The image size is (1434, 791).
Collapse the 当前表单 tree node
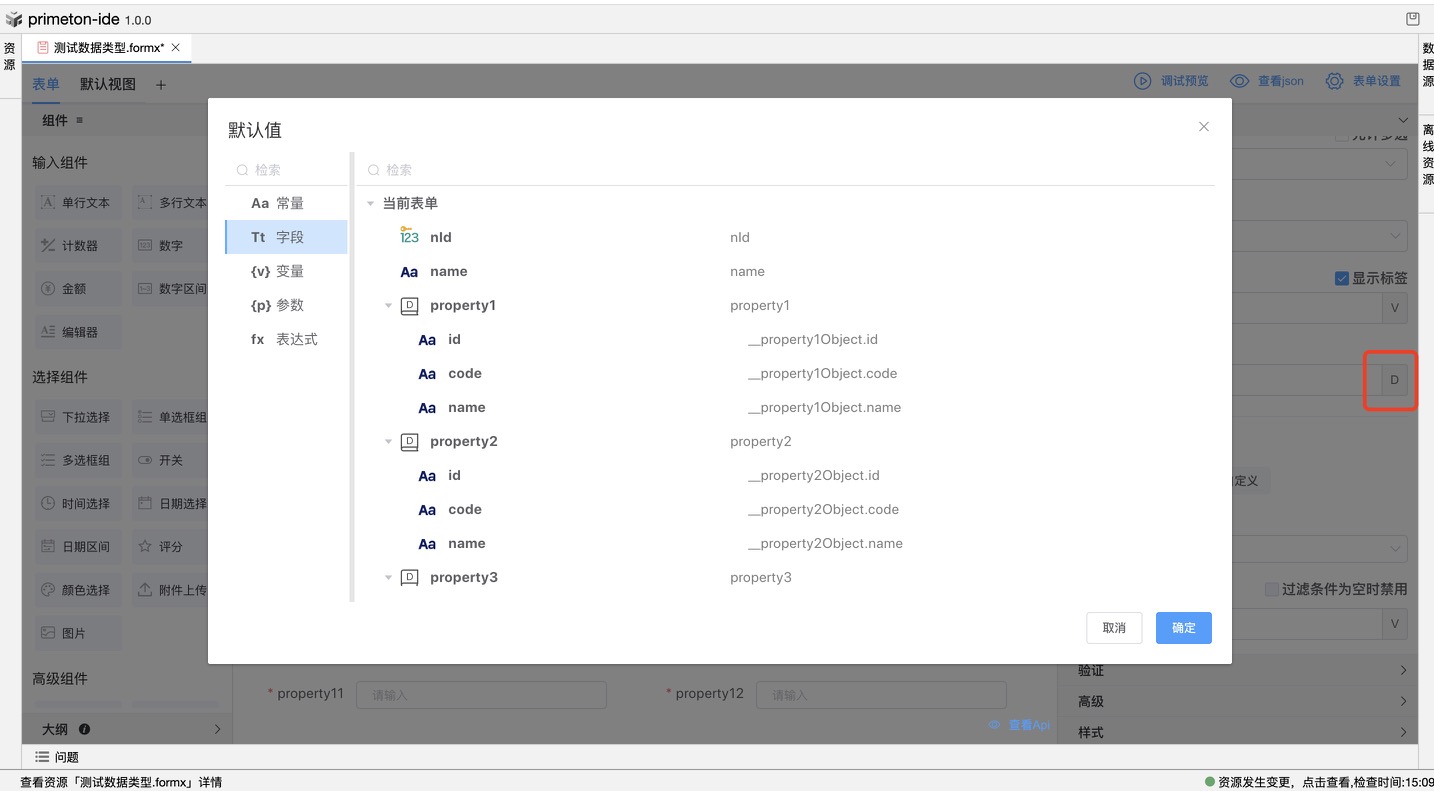tap(370, 204)
